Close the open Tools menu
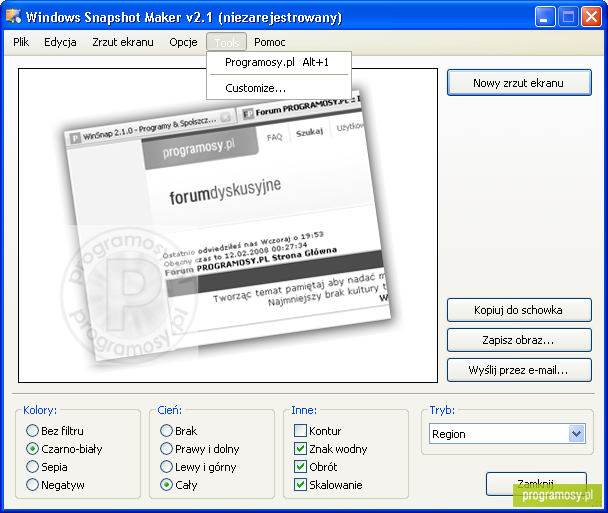Screen dimensions: 608x513 click(226, 42)
